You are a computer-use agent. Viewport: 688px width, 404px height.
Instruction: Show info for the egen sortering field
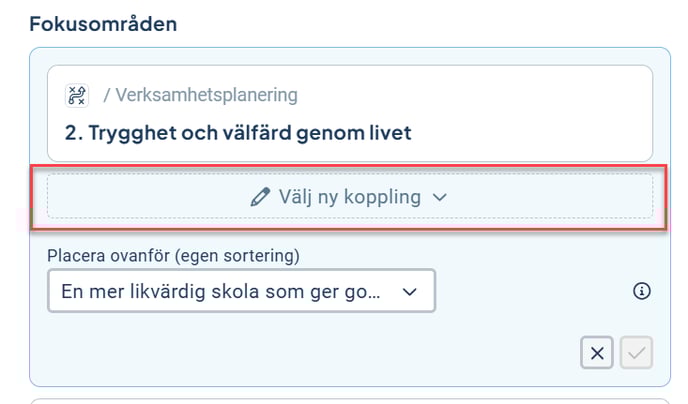click(642, 291)
